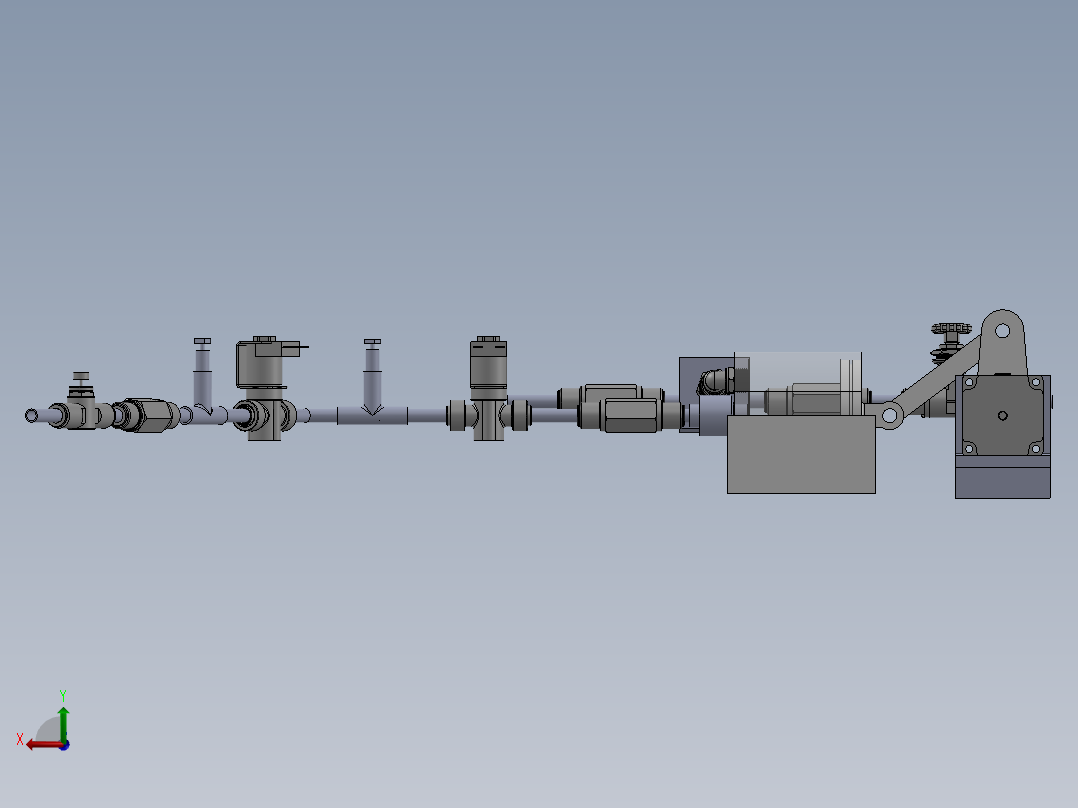Click the top hole of the pivot bracket
The height and width of the screenshot is (808, 1078).
[x=1002, y=331]
